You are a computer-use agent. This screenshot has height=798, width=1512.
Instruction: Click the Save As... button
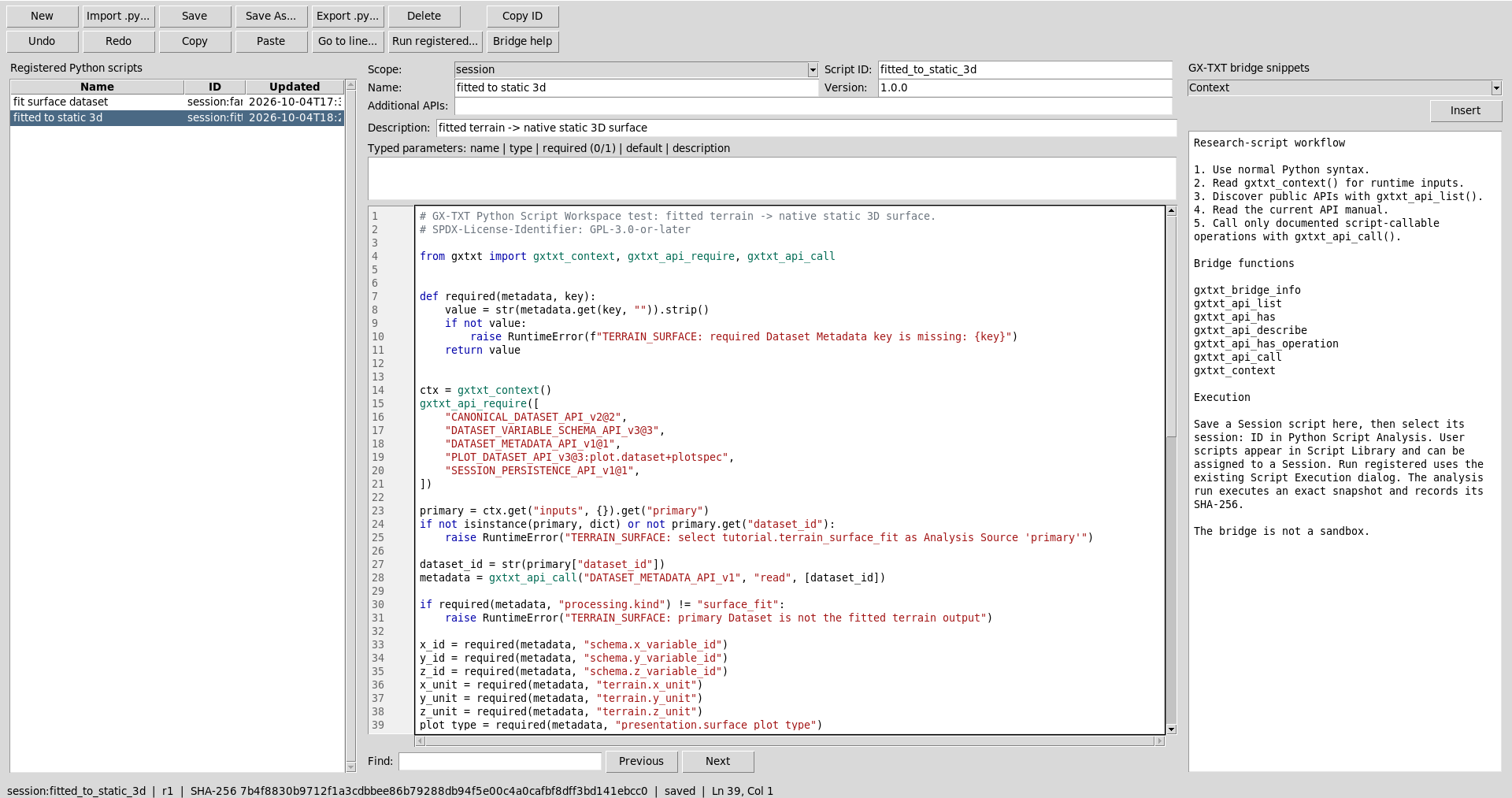[x=271, y=16]
